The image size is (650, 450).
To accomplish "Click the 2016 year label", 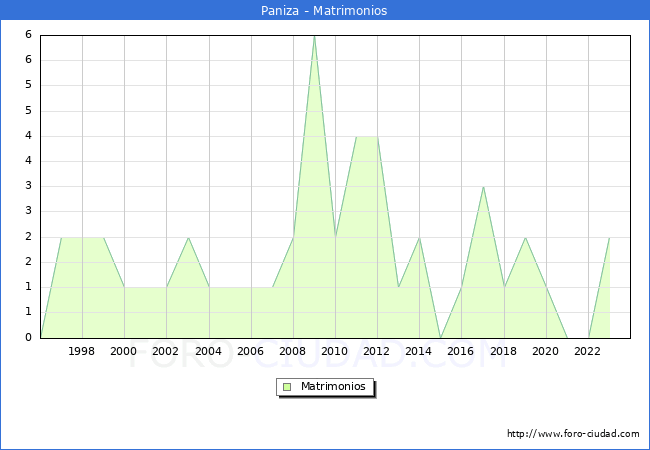I will tap(461, 351).
